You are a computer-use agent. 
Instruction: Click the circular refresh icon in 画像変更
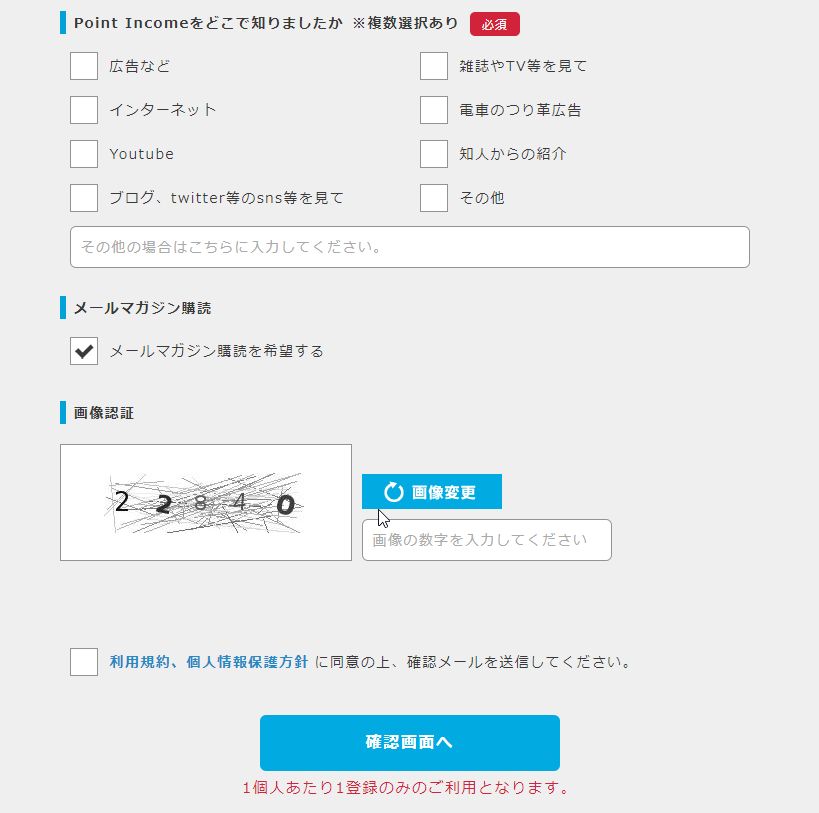393,492
